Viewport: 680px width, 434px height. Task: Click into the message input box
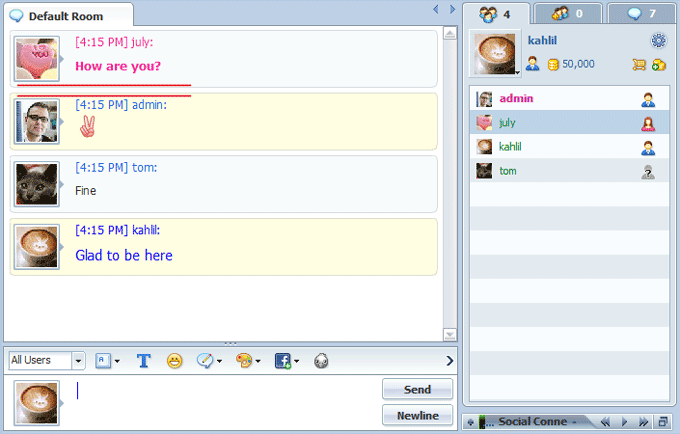click(x=220, y=401)
